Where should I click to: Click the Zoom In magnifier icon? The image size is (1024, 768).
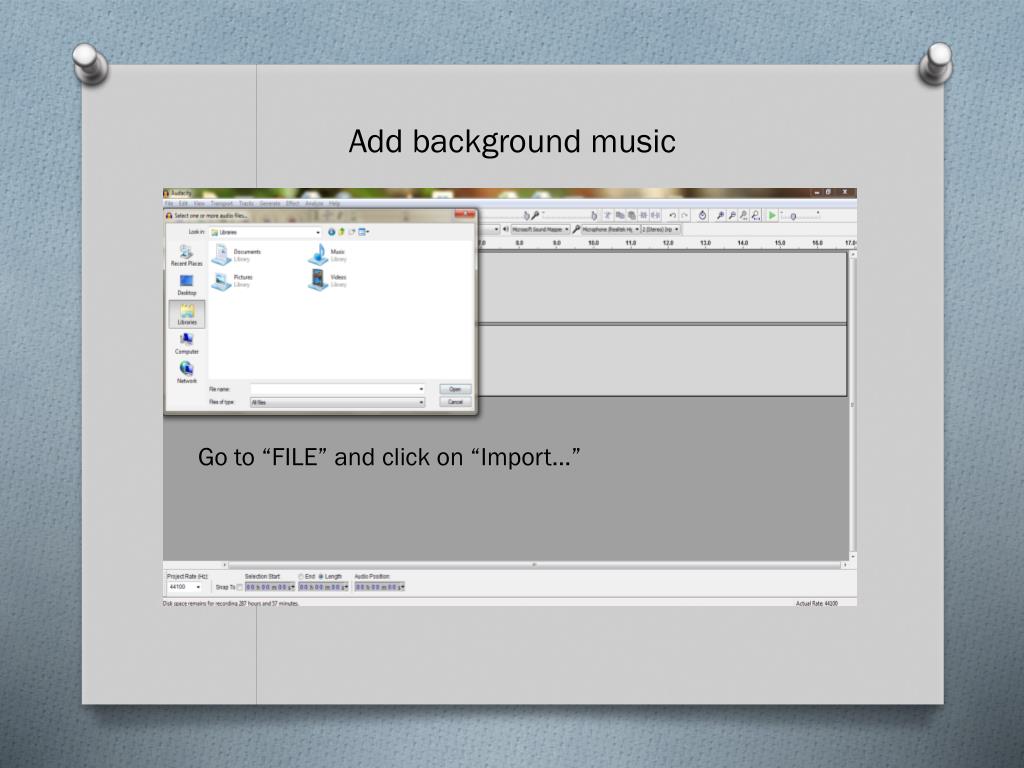tap(720, 216)
